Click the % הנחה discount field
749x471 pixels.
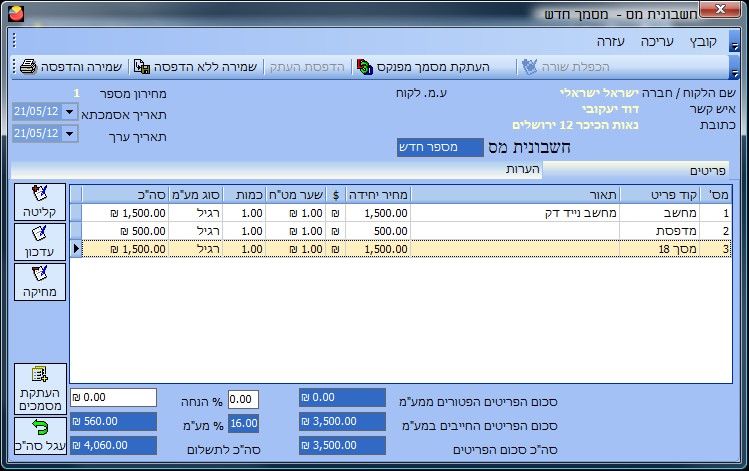tap(243, 399)
